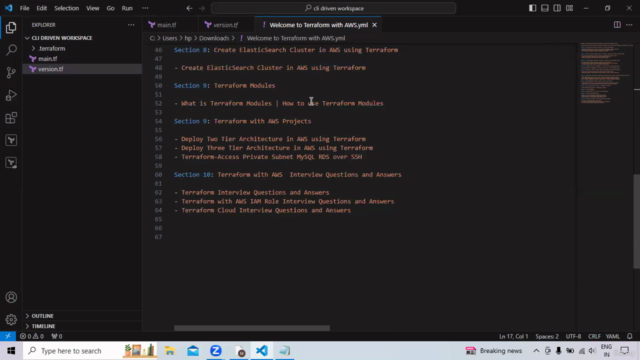Switch to the version.tf editor tab
Image resolution: width=640 pixels, height=360 pixels.
point(226,25)
